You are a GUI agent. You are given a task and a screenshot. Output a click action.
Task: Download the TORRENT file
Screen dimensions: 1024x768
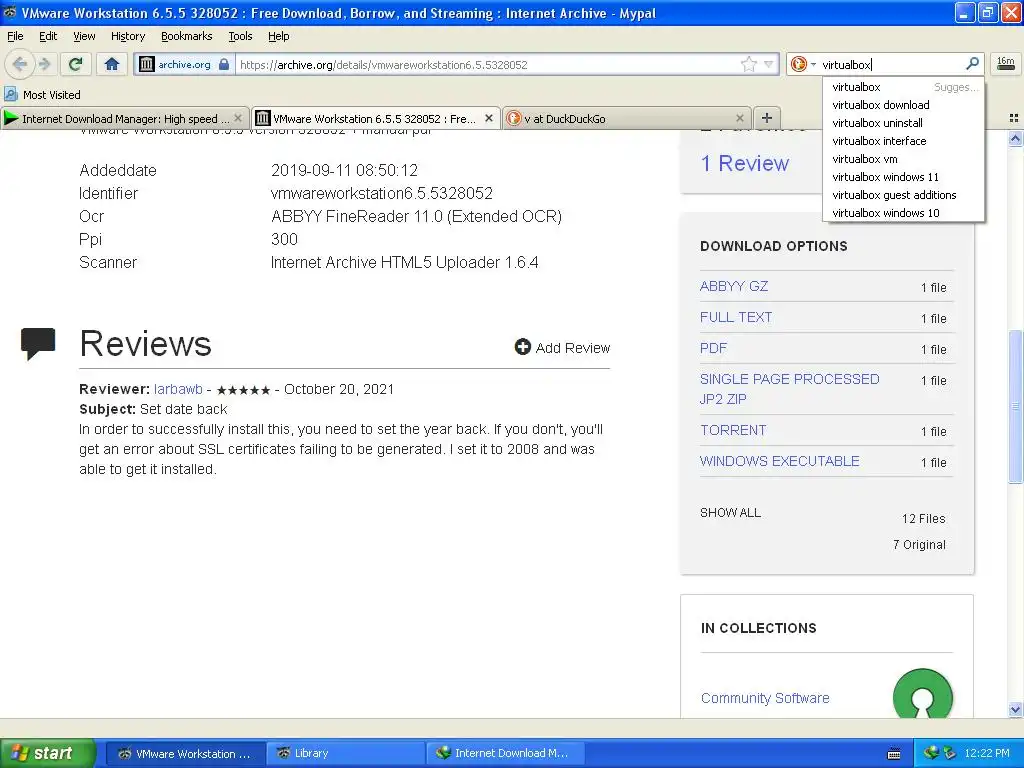tap(733, 430)
